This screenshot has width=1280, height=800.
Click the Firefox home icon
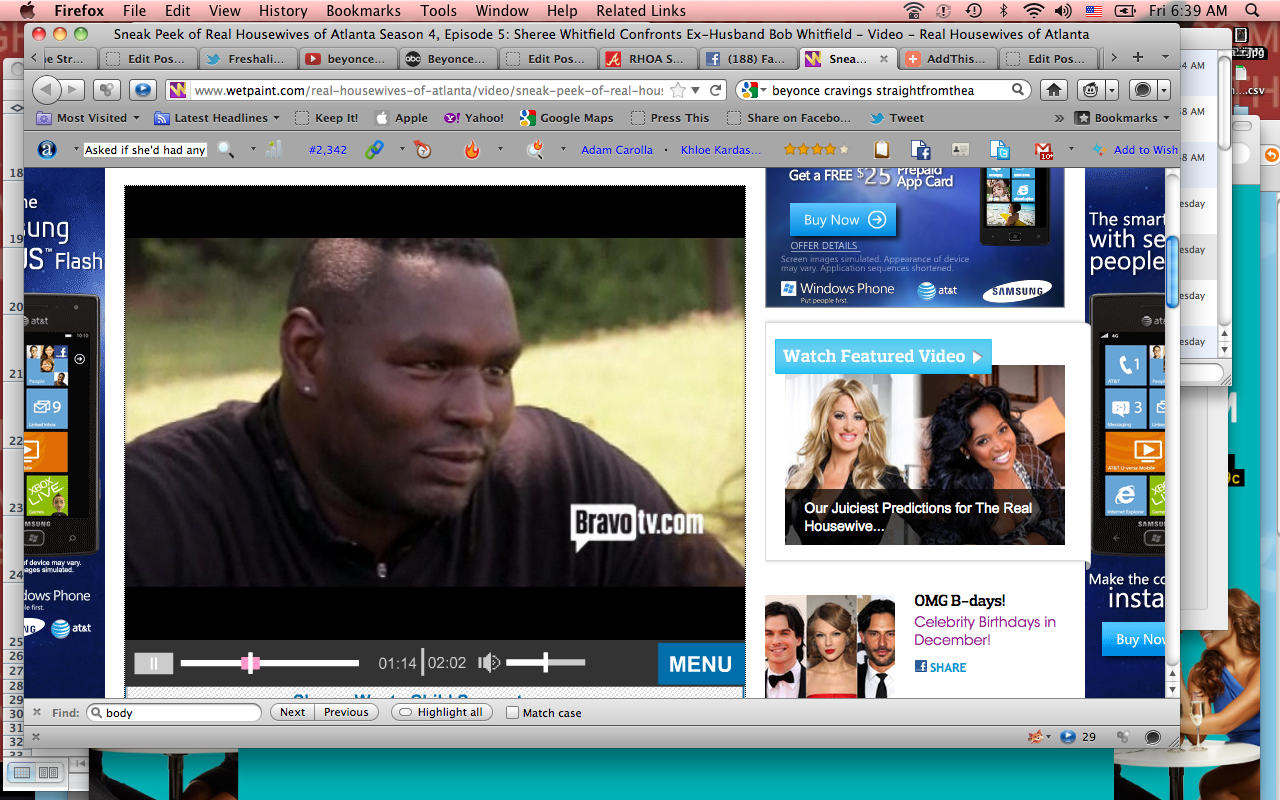[1053, 90]
